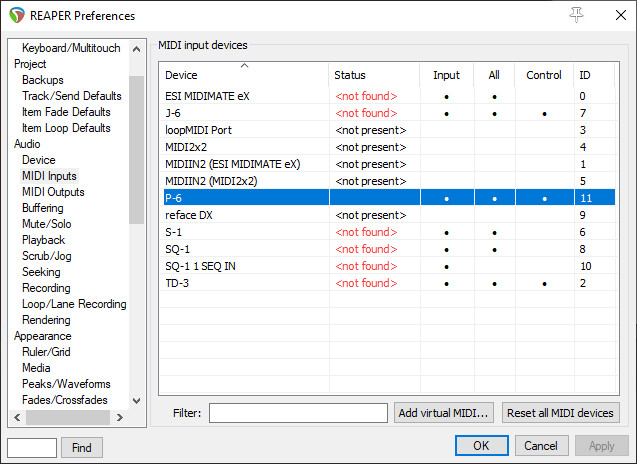This screenshot has width=637, height=464.
Task: Open the Playback preferences page
Action: pos(43,240)
